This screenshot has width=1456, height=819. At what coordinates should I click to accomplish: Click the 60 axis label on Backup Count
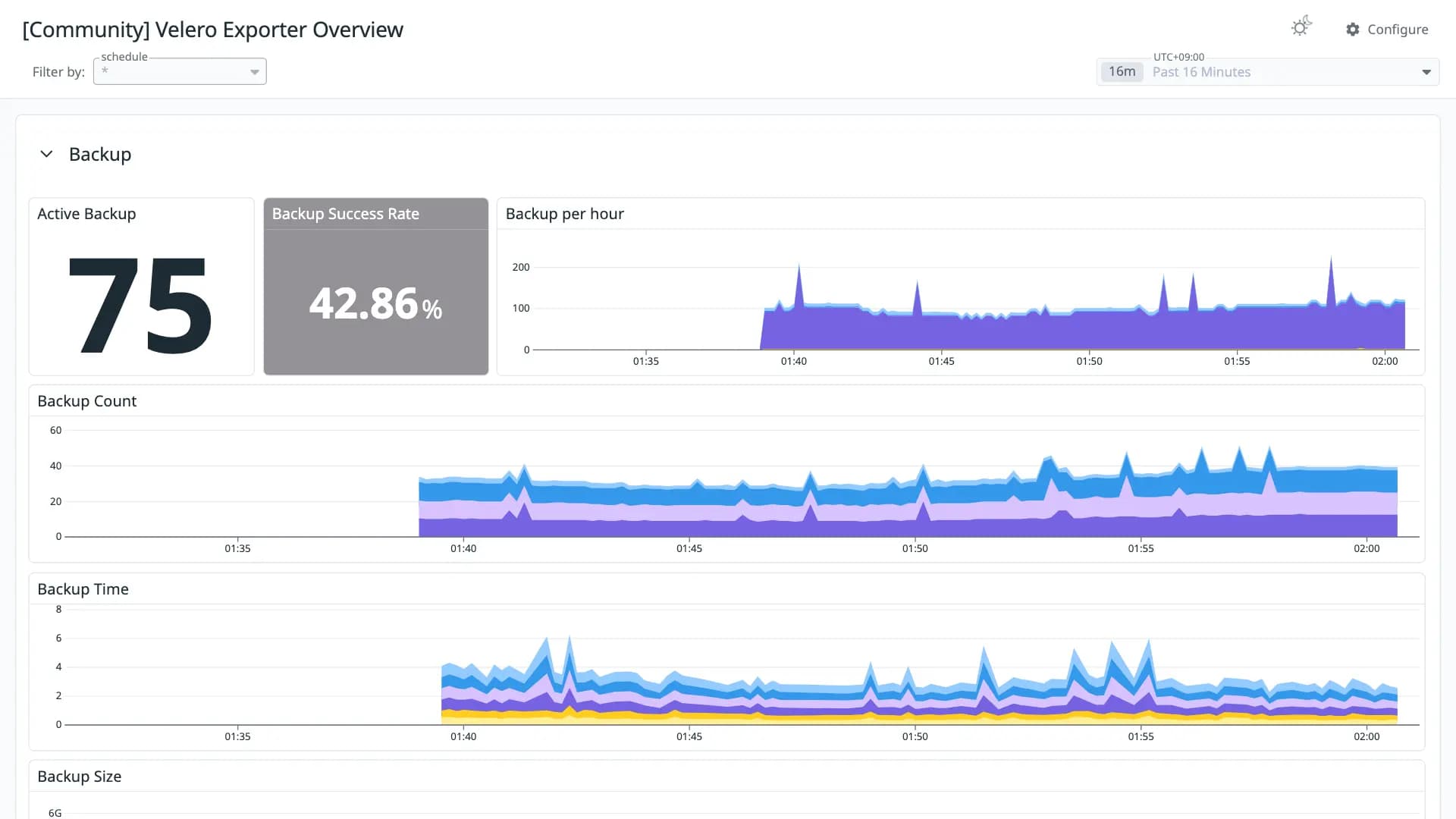coord(55,430)
